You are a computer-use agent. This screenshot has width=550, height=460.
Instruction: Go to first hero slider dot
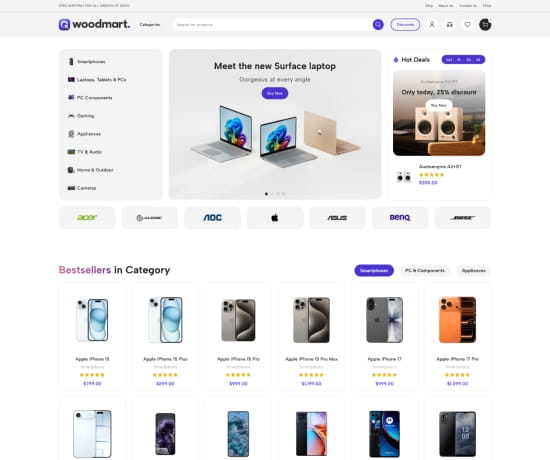266,194
